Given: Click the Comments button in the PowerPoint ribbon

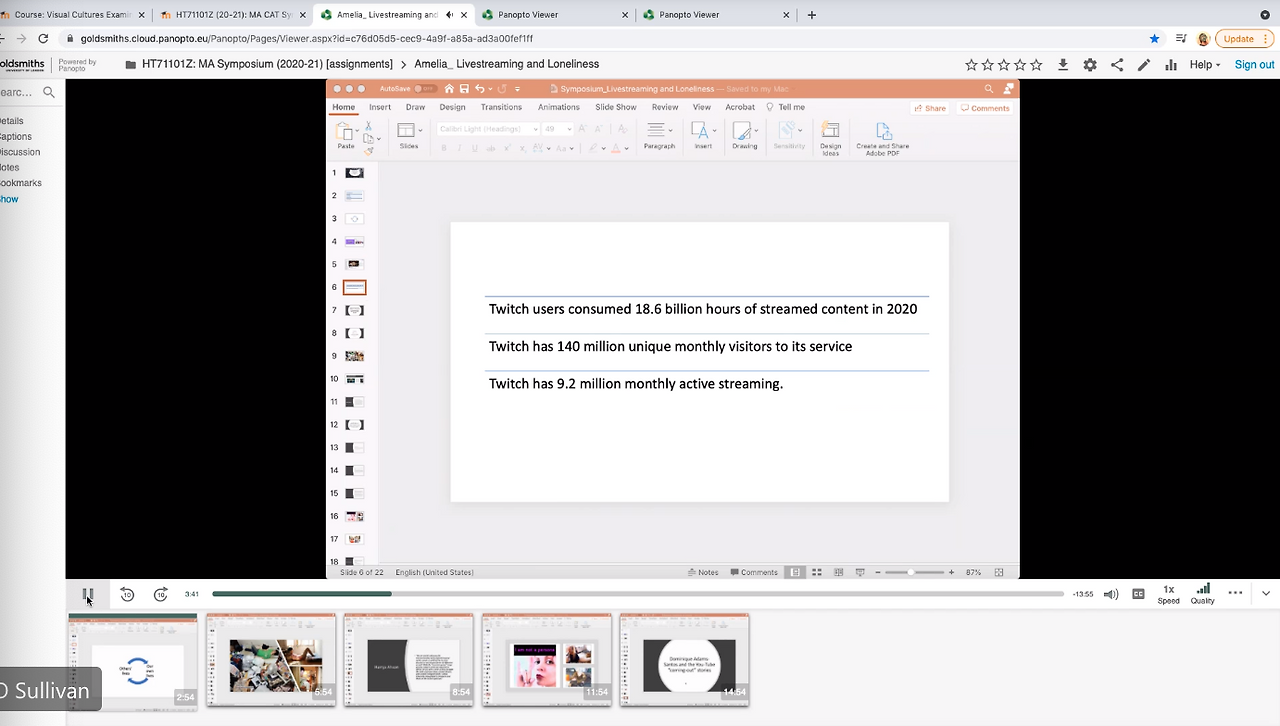Looking at the screenshot, I should [985, 108].
